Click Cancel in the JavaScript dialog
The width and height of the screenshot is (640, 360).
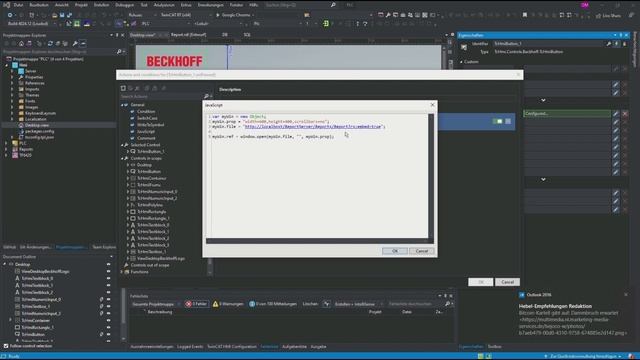(x=422, y=251)
